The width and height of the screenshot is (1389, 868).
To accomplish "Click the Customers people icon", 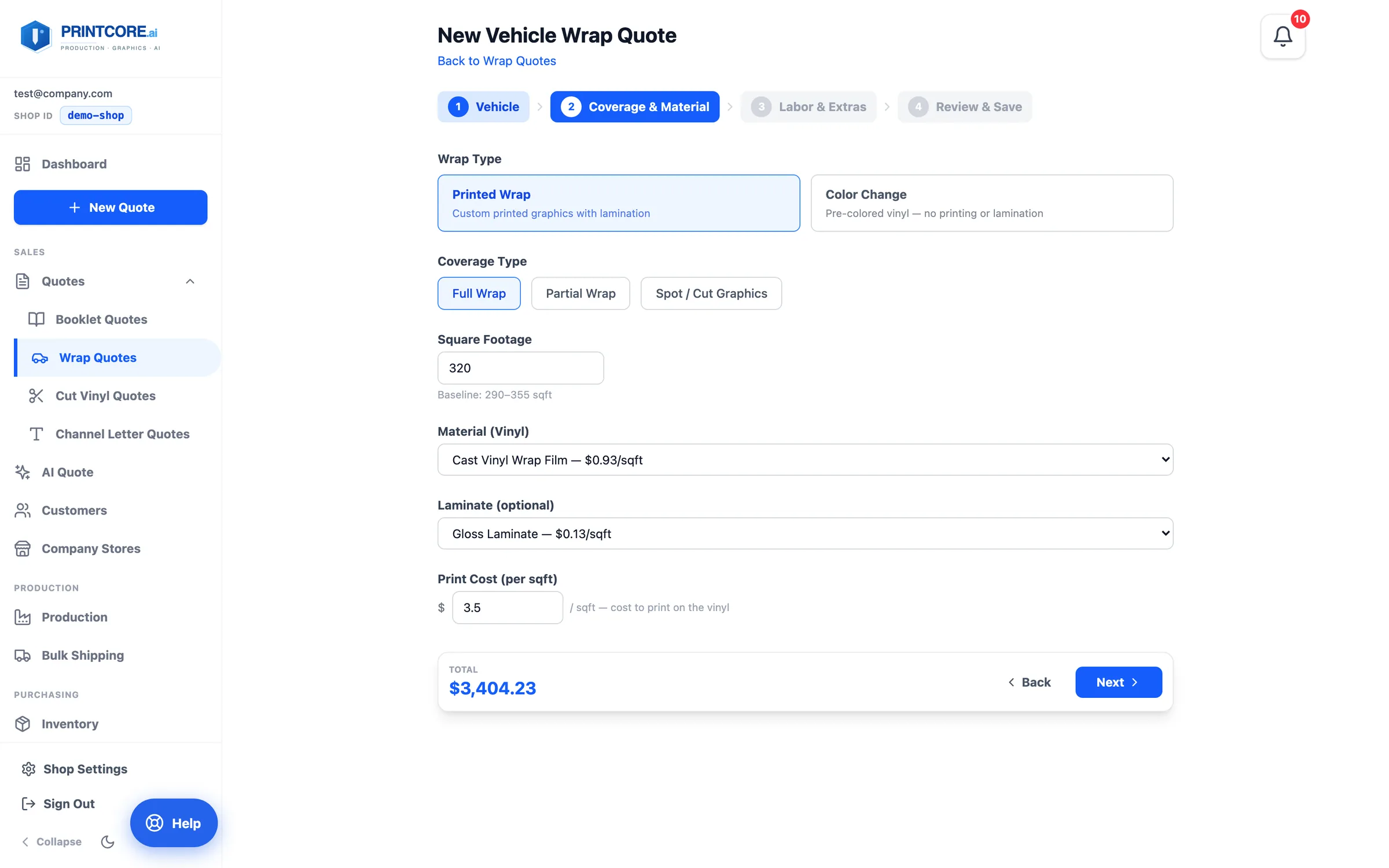I will pos(23,510).
